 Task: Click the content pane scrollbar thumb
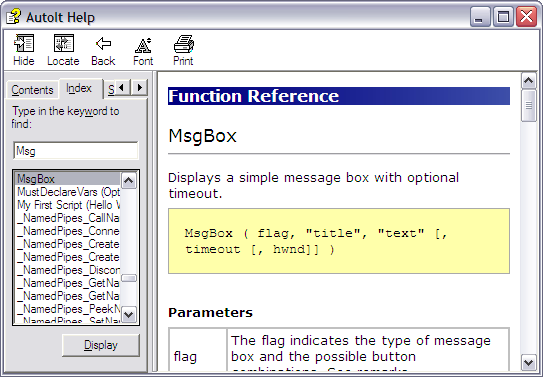click(x=528, y=105)
